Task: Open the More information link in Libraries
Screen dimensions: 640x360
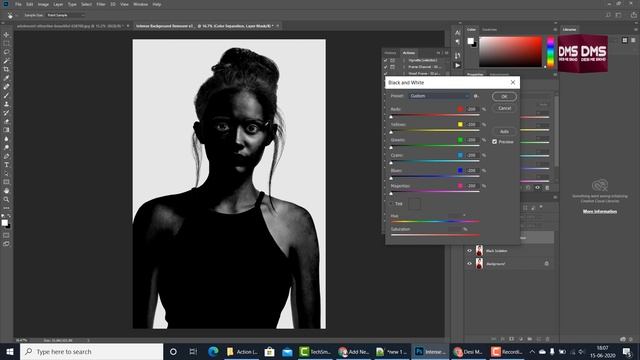Action: pos(600,211)
